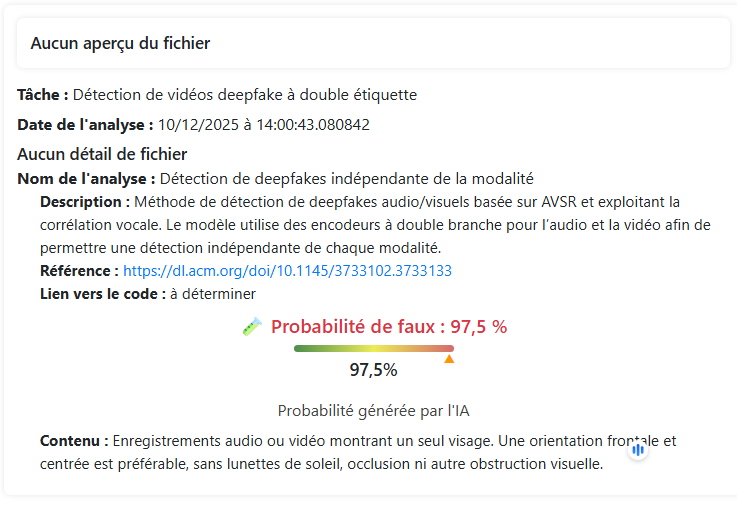Click the blue round sound-wave icon
Image resolution: width=737 pixels, height=514 pixels.
click(638, 450)
